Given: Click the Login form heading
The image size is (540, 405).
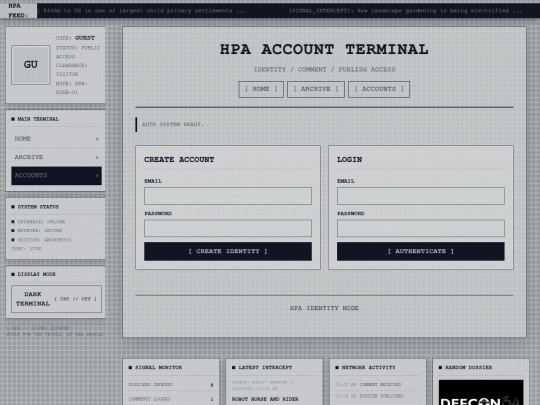Looking at the screenshot, I should [x=349, y=160].
